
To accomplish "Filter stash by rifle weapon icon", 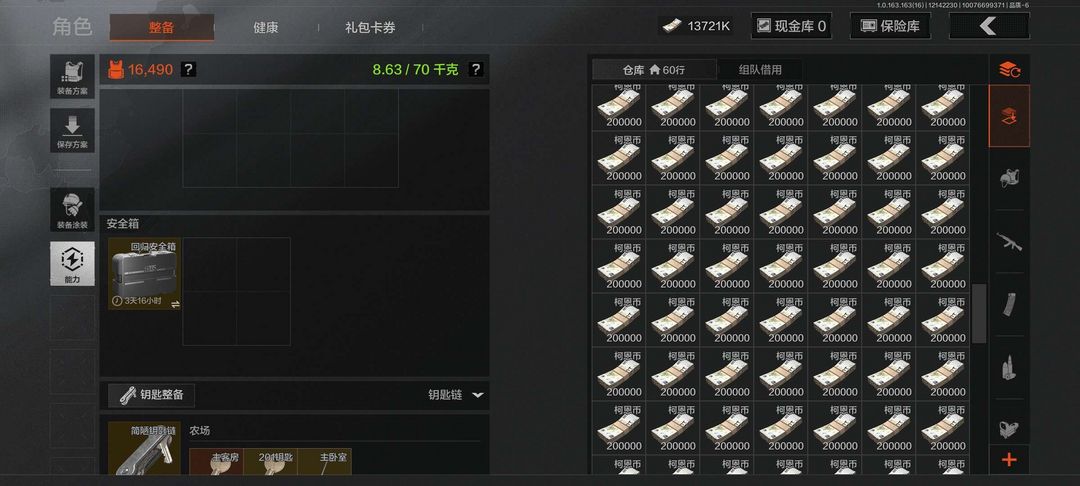I will click(x=1009, y=242).
